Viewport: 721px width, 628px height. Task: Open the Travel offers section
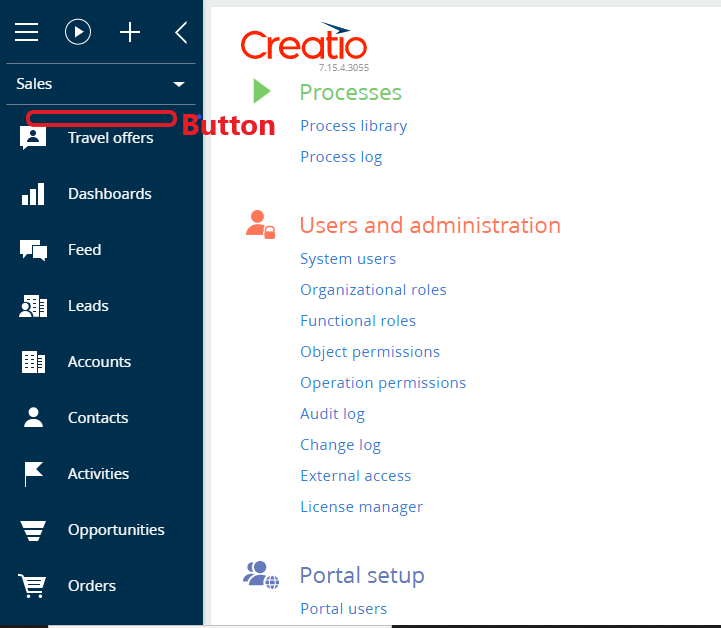110,138
